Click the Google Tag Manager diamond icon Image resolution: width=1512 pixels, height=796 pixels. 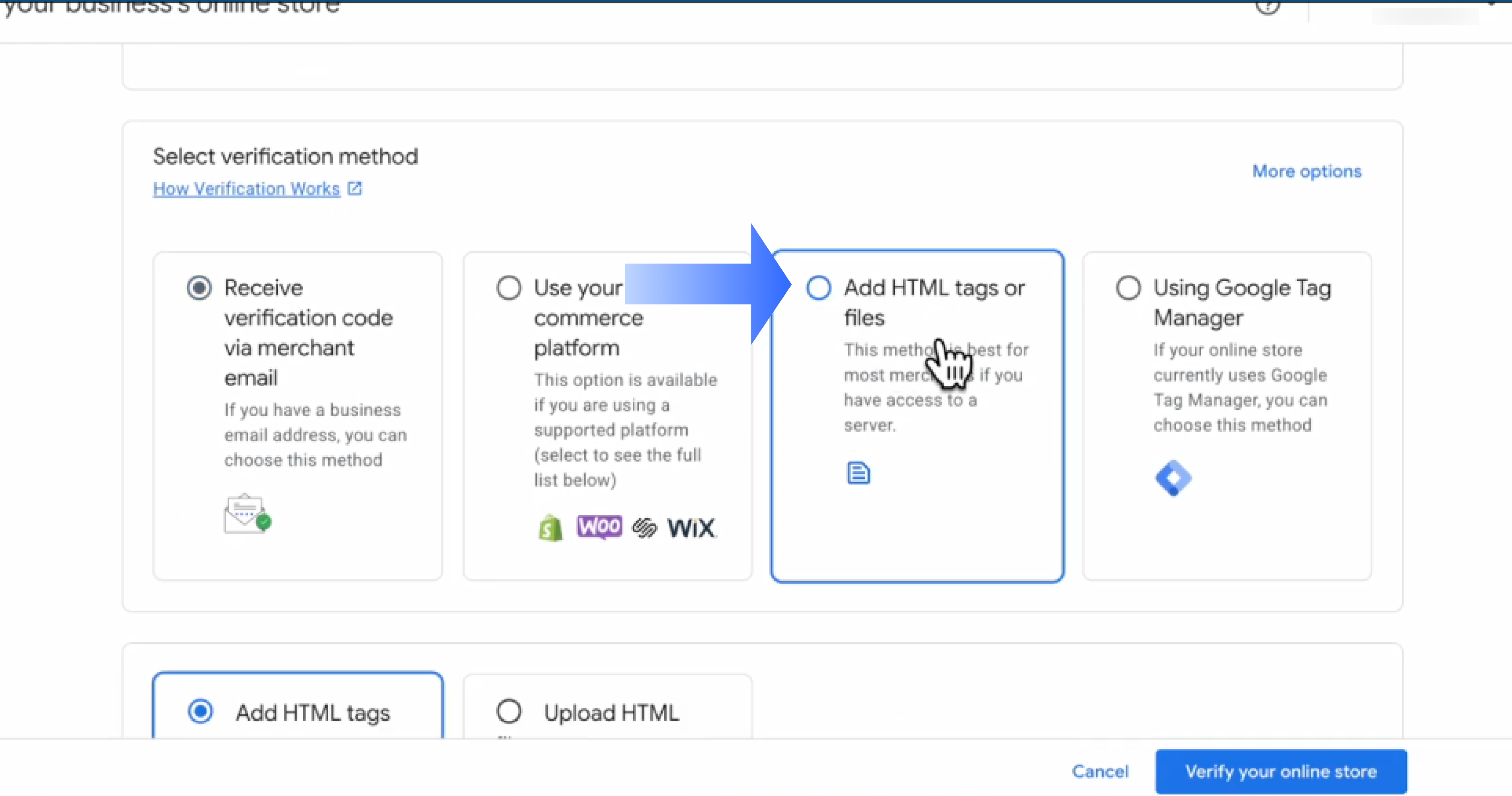[1173, 478]
